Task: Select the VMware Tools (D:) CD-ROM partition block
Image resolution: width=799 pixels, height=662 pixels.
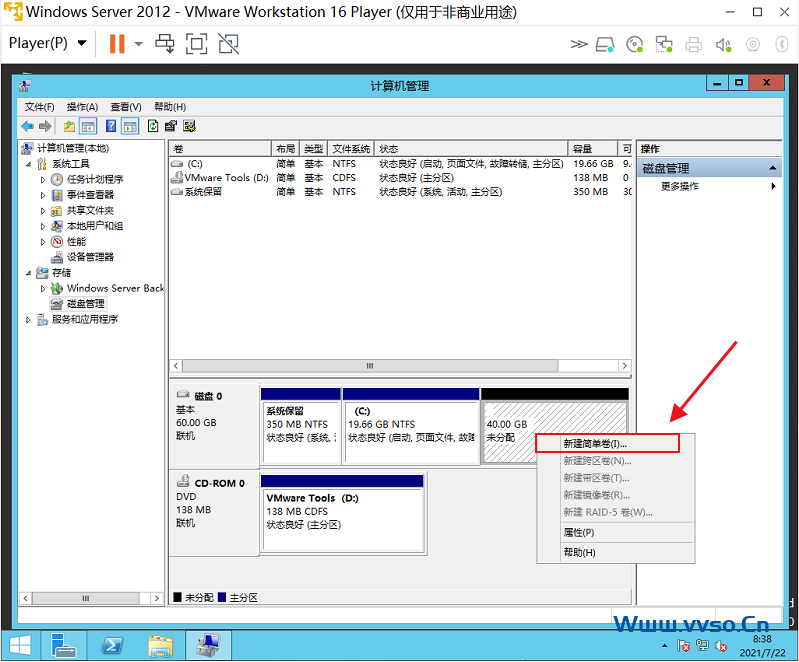Action: pos(342,513)
